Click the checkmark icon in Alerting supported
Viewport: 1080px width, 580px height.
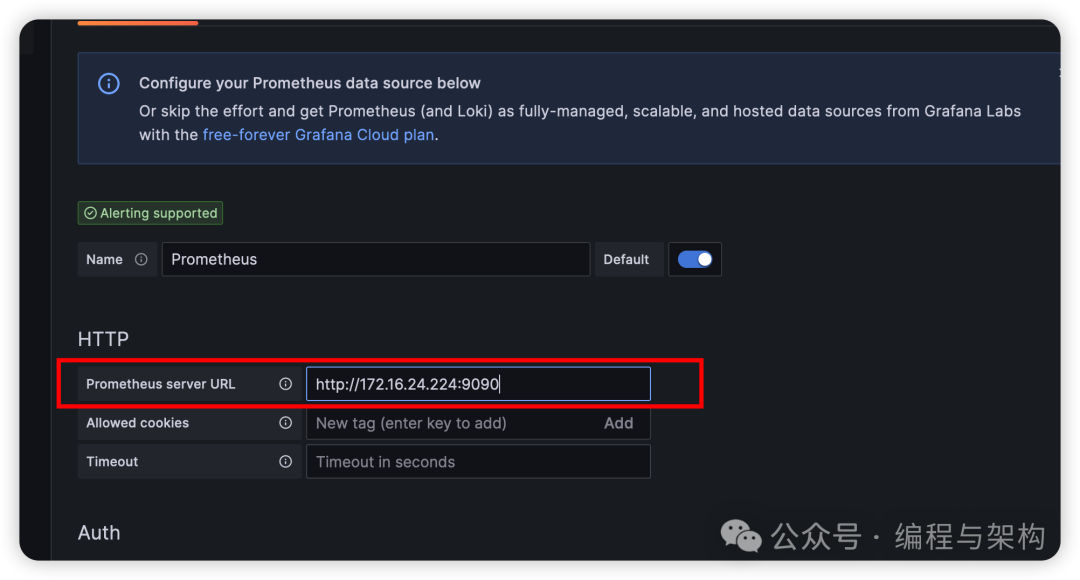pos(90,213)
